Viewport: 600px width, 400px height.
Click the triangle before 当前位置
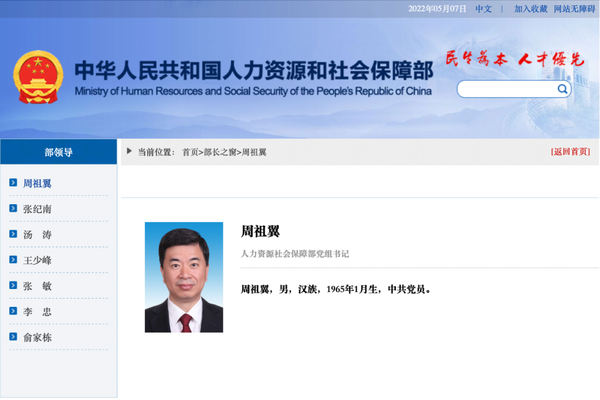coord(129,151)
